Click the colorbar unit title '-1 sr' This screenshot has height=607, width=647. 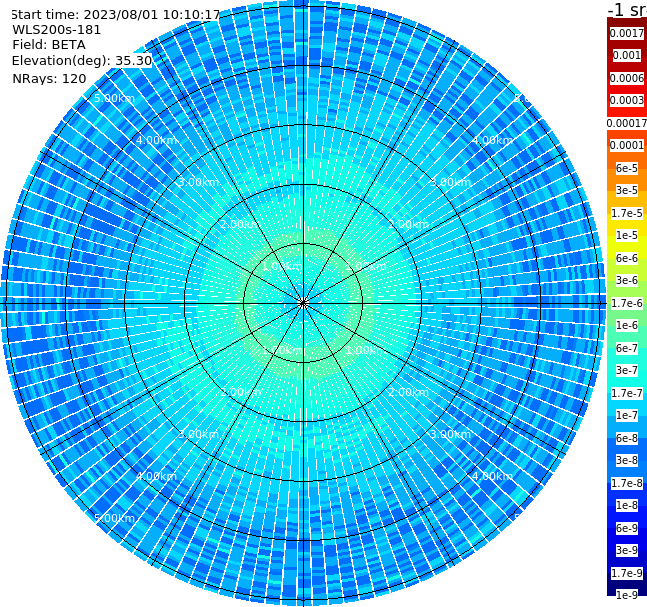(x=627, y=10)
